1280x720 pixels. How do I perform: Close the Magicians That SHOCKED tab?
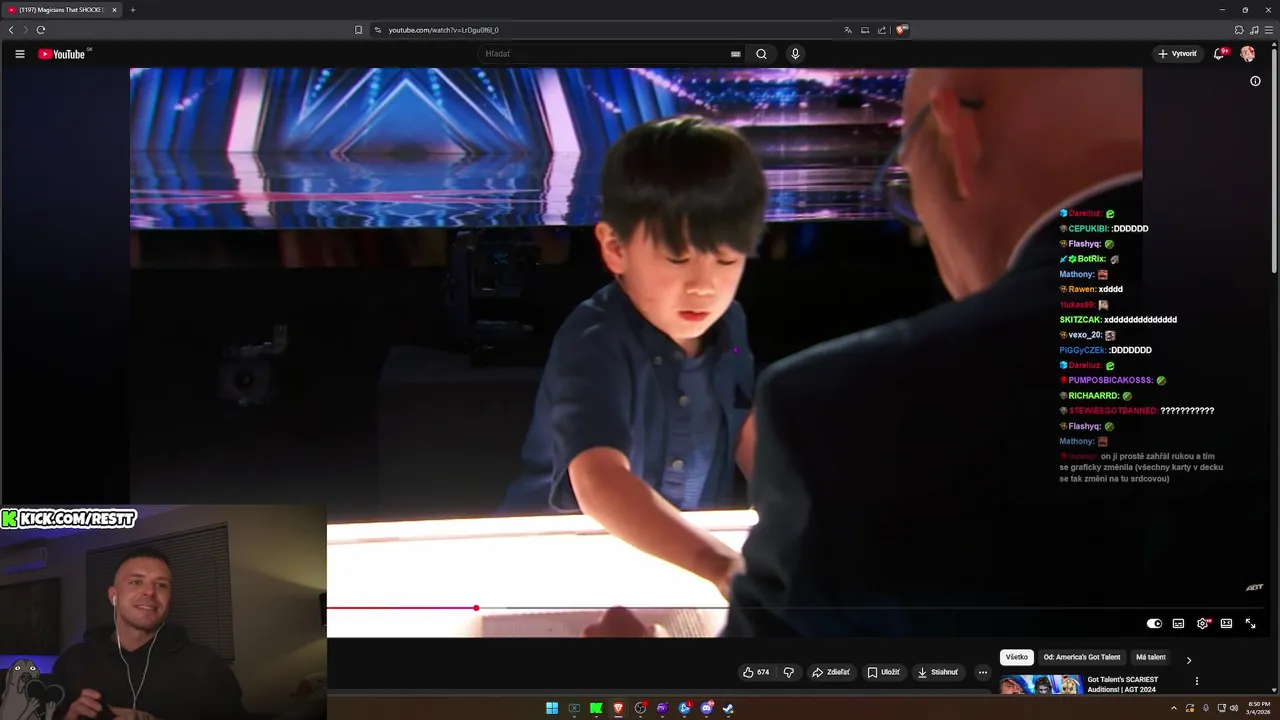click(114, 10)
